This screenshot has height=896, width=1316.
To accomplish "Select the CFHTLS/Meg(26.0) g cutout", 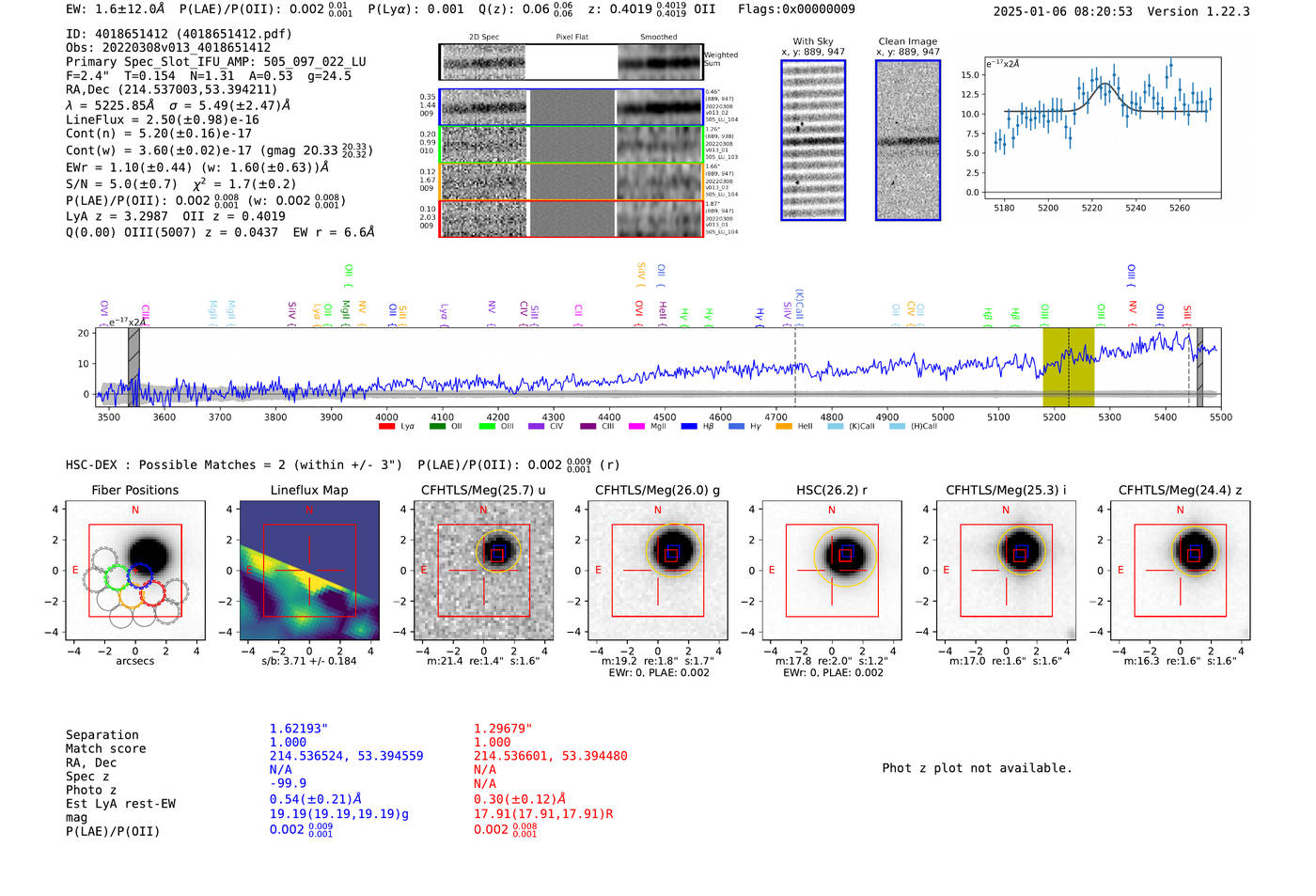I will point(658,570).
